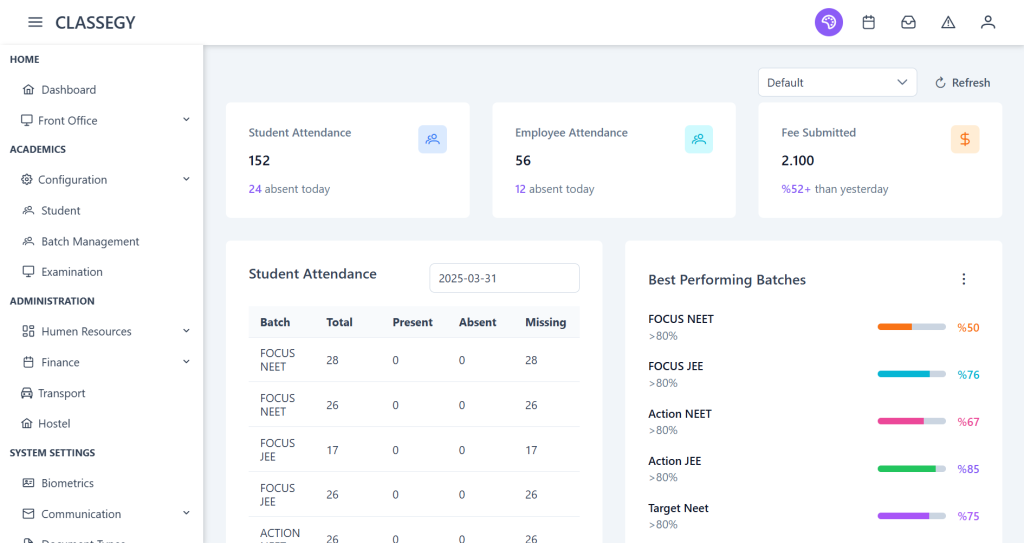Open the calendar icon in header
The width and height of the screenshot is (1024, 543).
coord(868,22)
